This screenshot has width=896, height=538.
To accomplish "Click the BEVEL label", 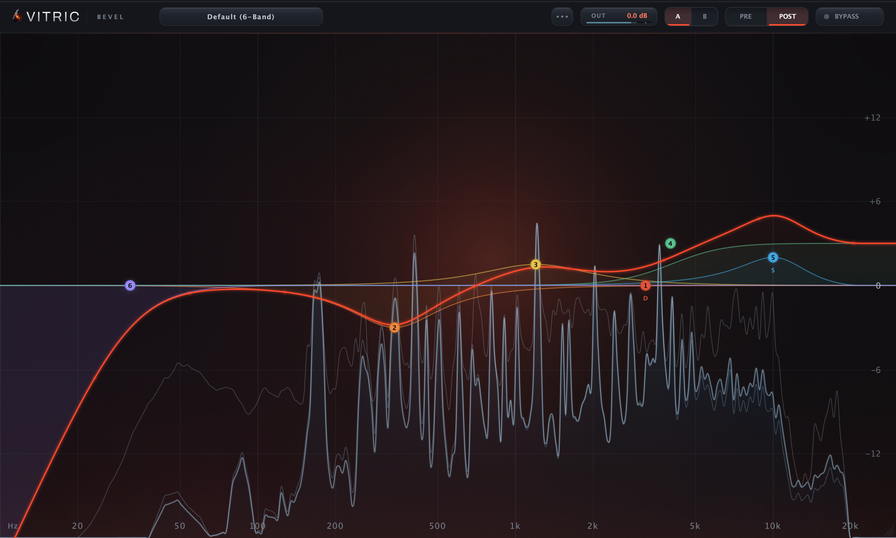I will click(110, 17).
